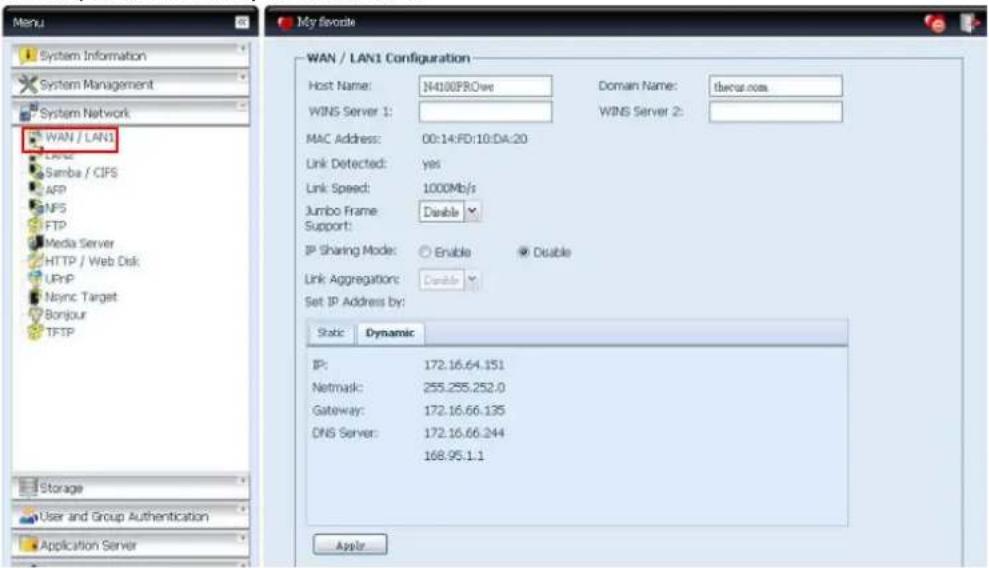Open Samba / CIFS settings

(81, 172)
